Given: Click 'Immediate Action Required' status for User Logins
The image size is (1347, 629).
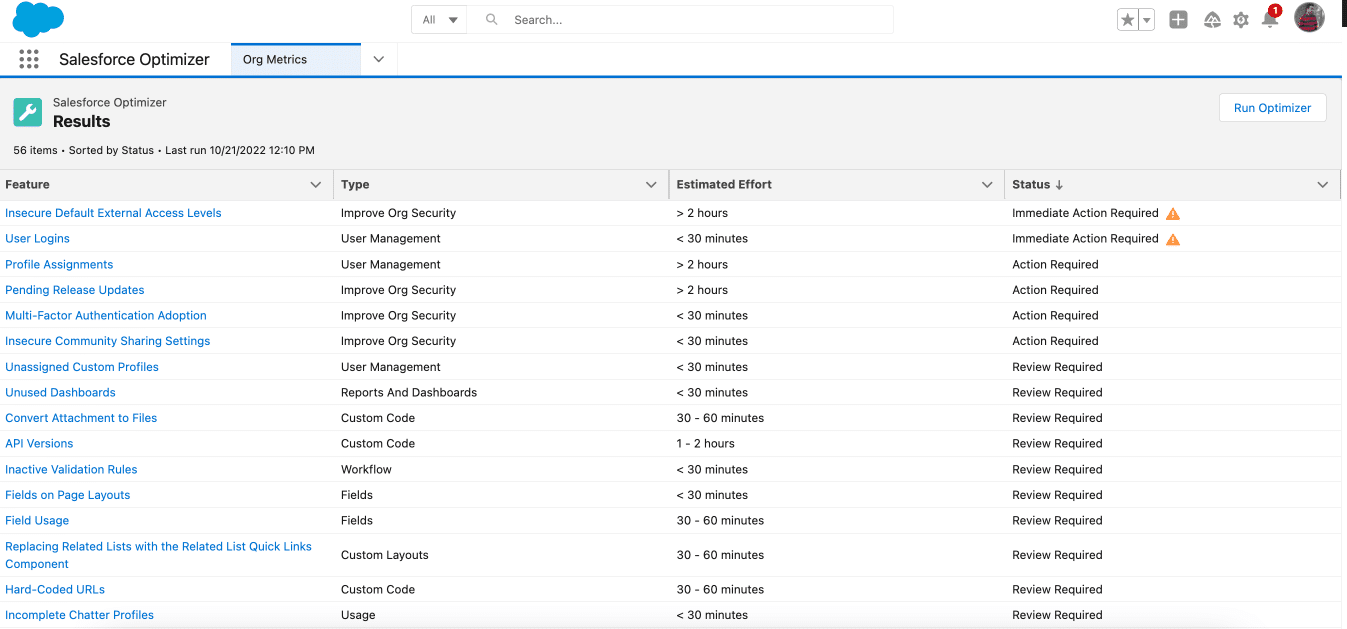Looking at the screenshot, I should [1085, 239].
